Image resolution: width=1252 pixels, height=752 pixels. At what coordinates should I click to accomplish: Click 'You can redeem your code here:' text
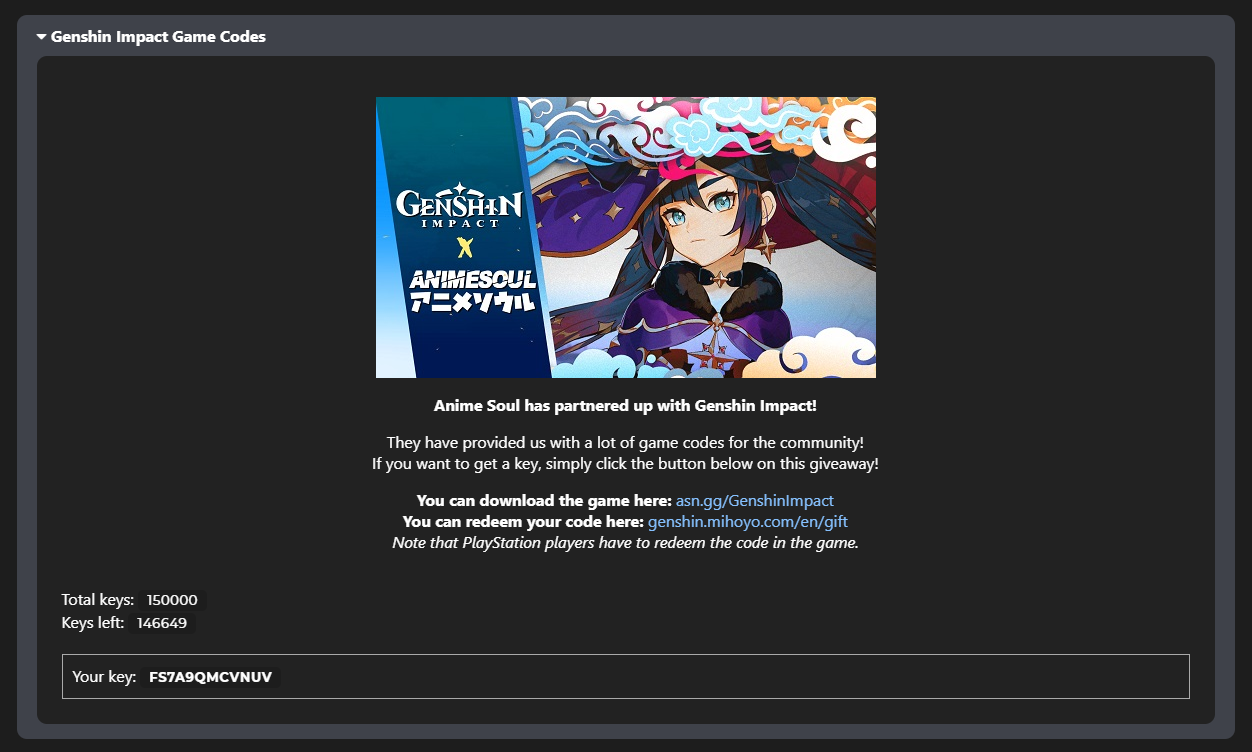pyautogui.click(x=523, y=522)
